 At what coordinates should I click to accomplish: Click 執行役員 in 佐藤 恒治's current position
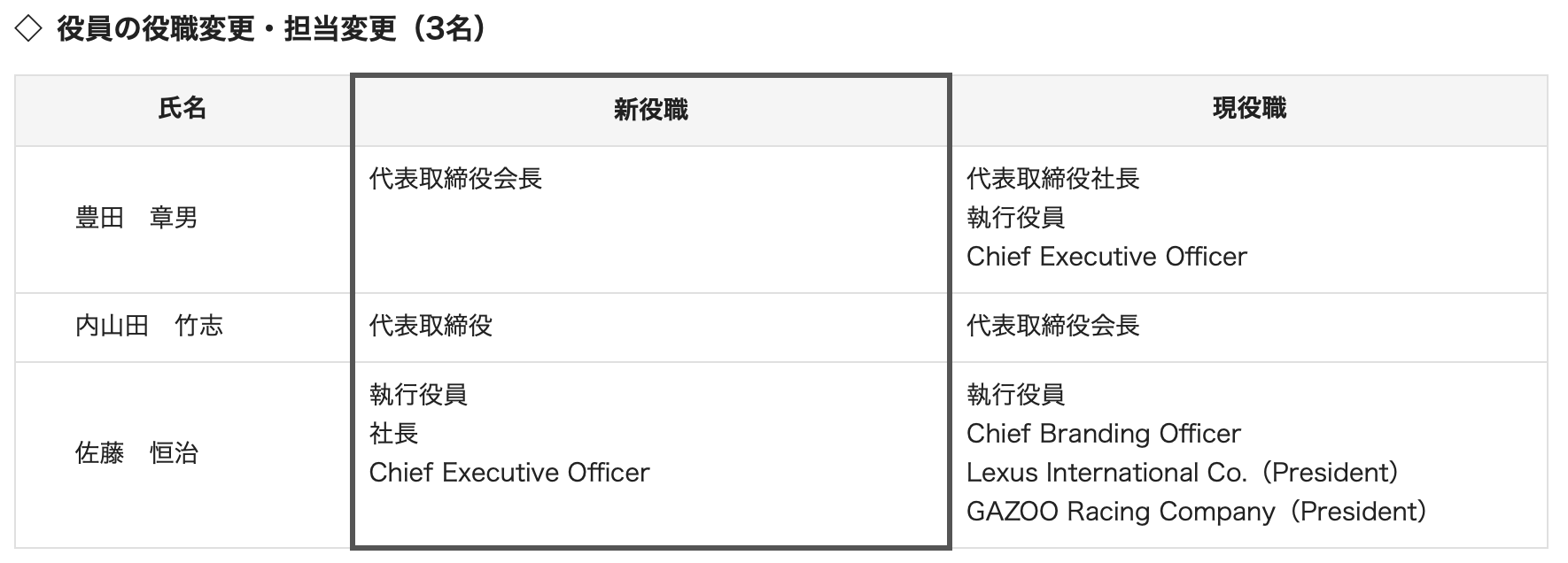point(1015,395)
